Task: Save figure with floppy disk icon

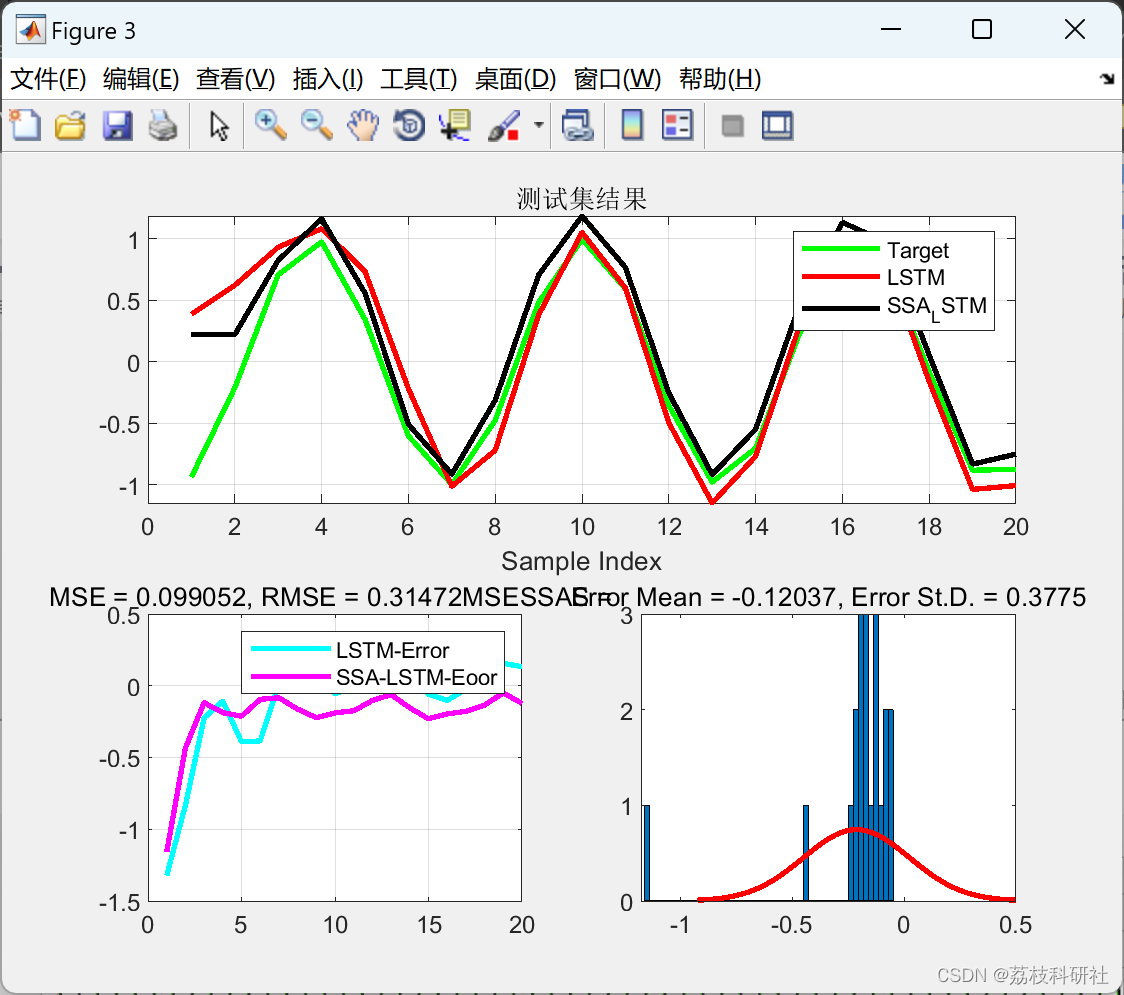Action: [117, 125]
